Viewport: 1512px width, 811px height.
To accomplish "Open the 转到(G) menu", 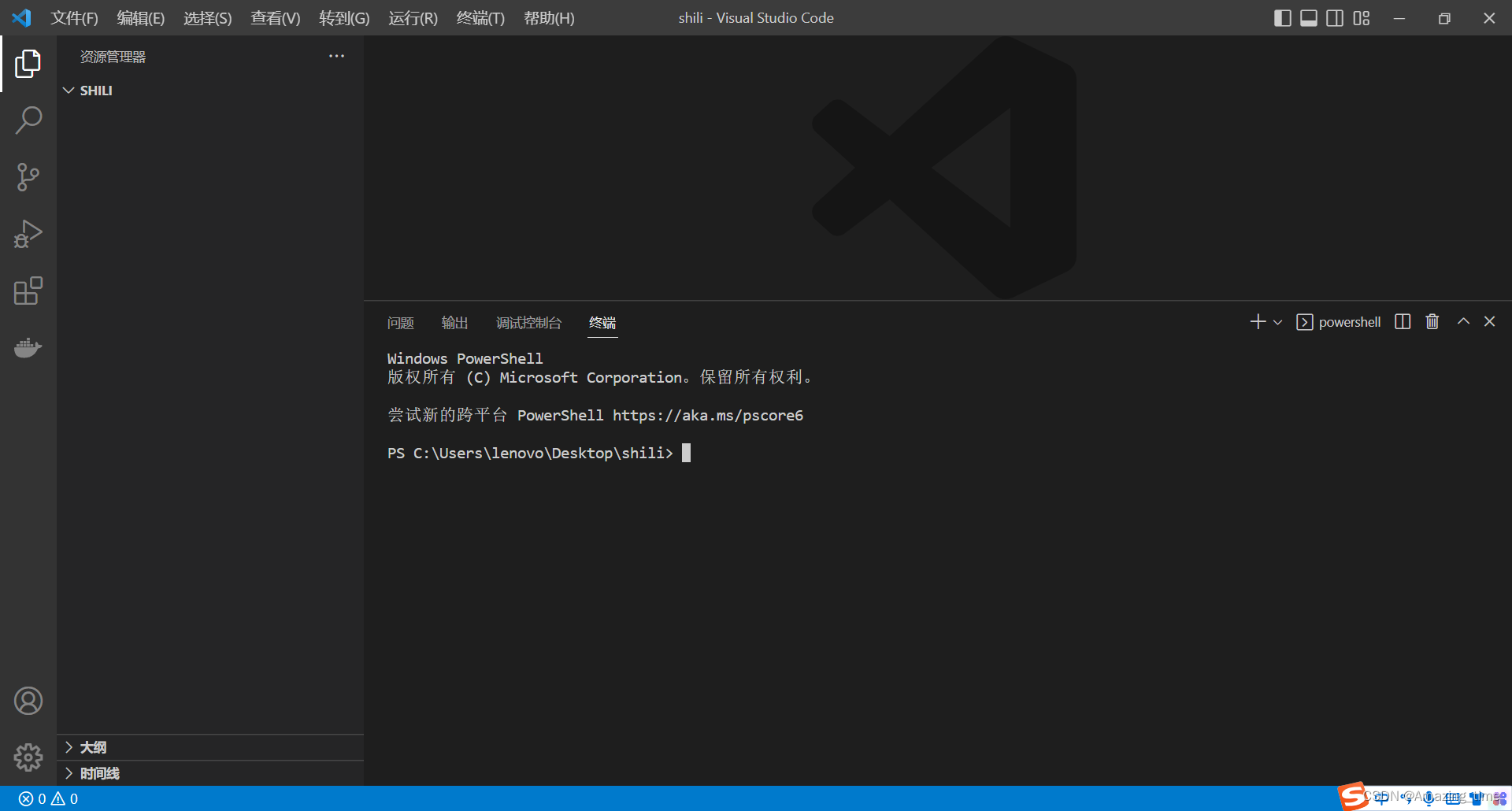I will pos(344,18).
